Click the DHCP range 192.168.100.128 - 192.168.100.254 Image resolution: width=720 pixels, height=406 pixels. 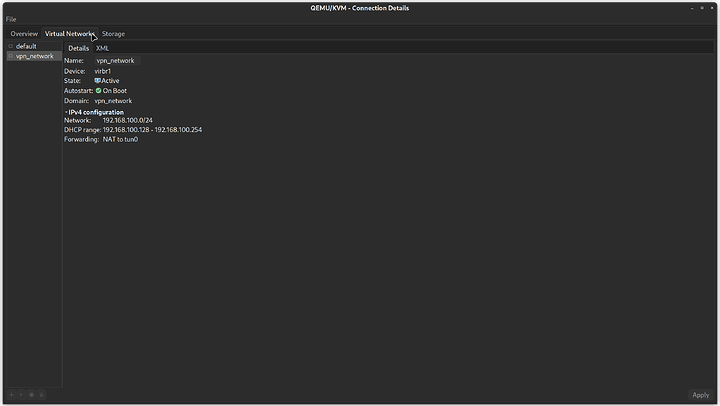click(x=152, y=130)
